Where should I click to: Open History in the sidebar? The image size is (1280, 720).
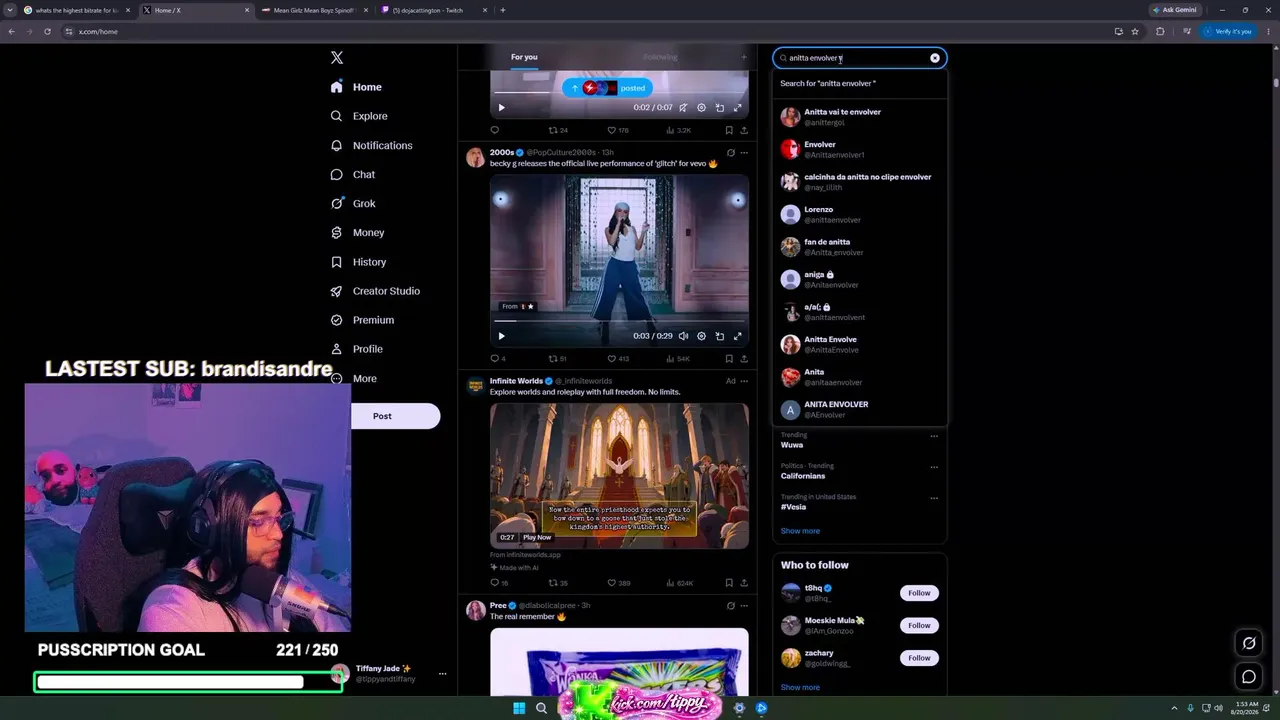tap(358, 262)
